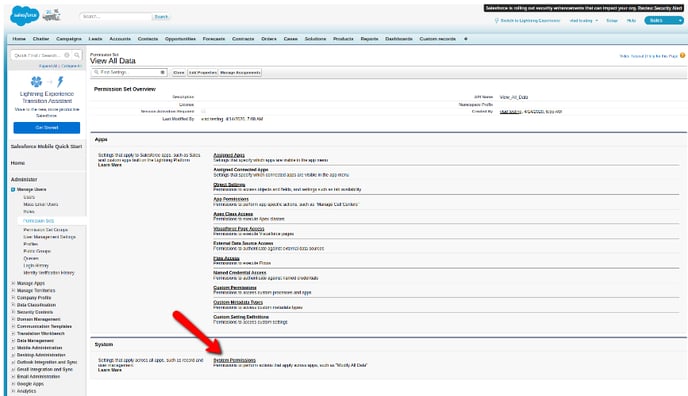
Task: Open the Opportunities tab
Action: (x=180, y=39)
